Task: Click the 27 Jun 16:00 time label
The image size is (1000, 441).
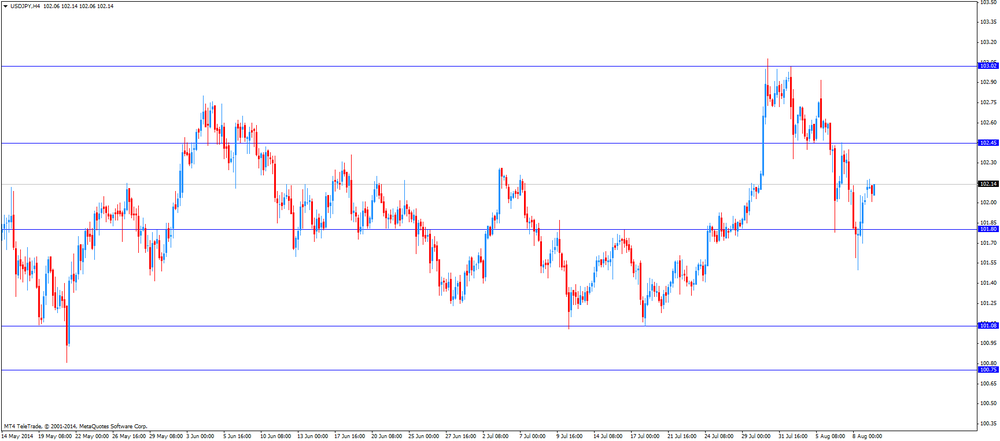Action: pyautogui.click(x=461, y=437)
